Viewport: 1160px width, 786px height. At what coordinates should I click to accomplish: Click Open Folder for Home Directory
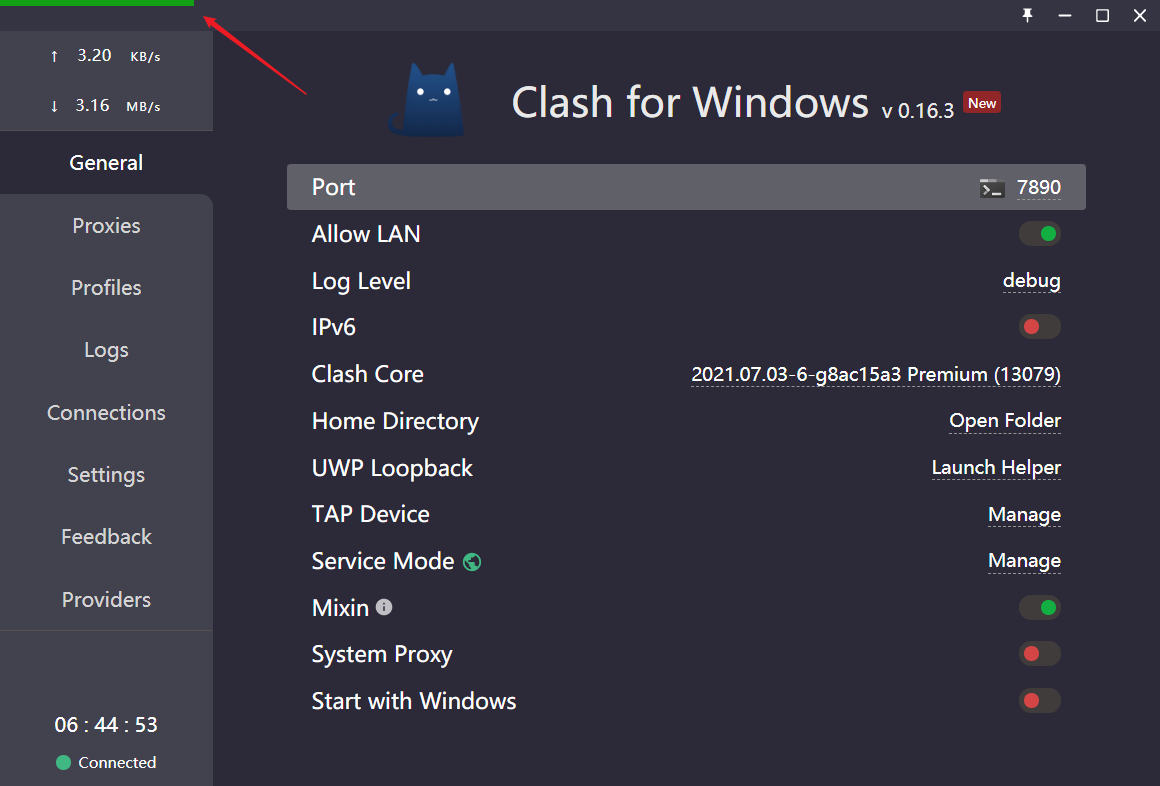pos(1005,420)
